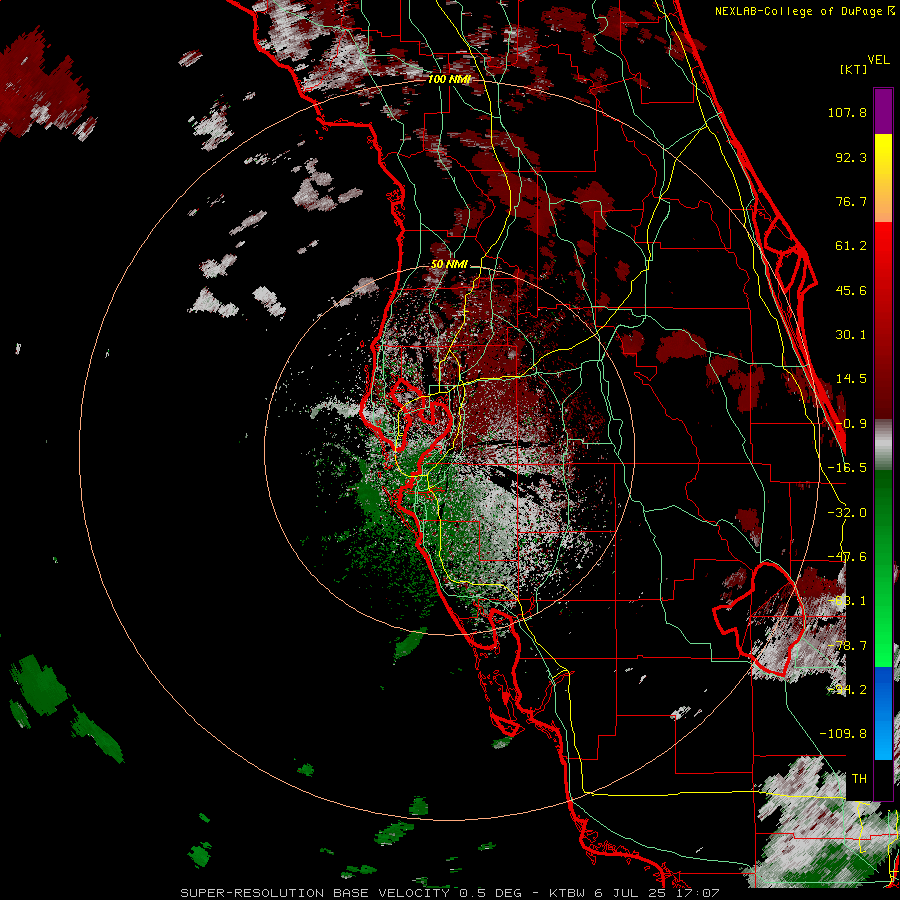The height and width of the screenshot is (900, 900).
Task: Click the -109.8 velocity scale value
Action: click(843, 734)
